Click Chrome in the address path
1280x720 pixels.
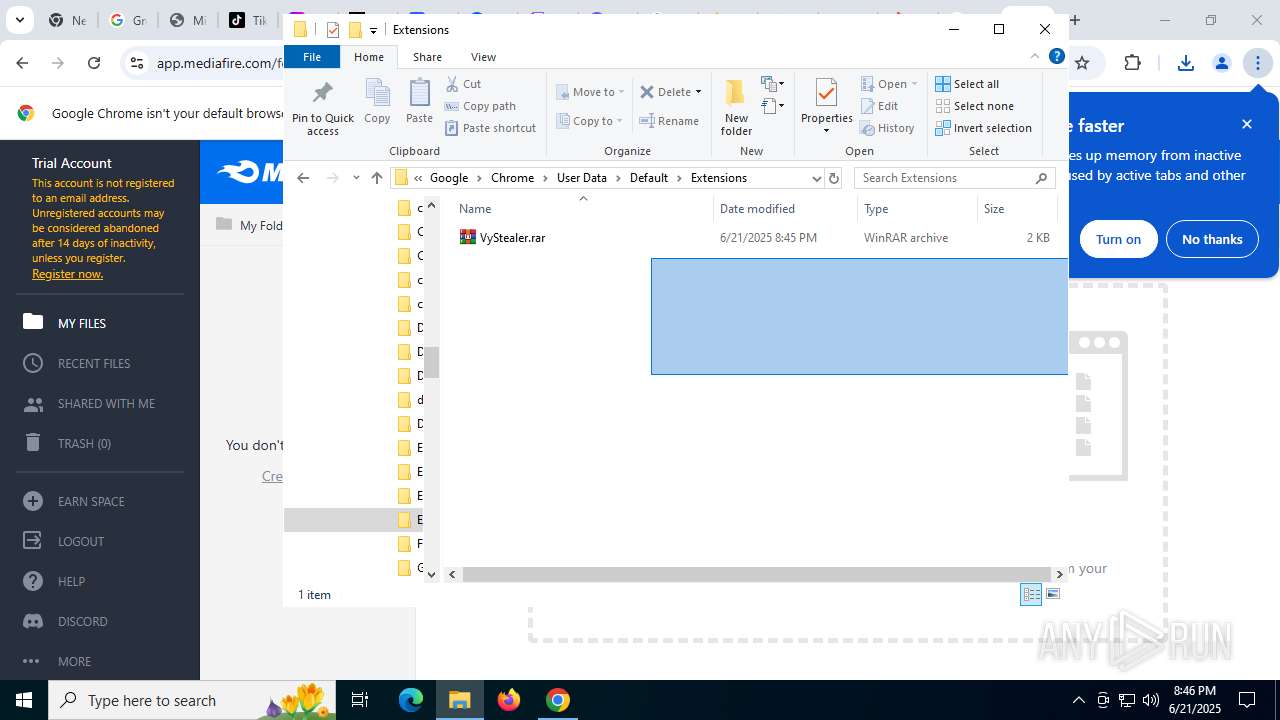point(512,178)
